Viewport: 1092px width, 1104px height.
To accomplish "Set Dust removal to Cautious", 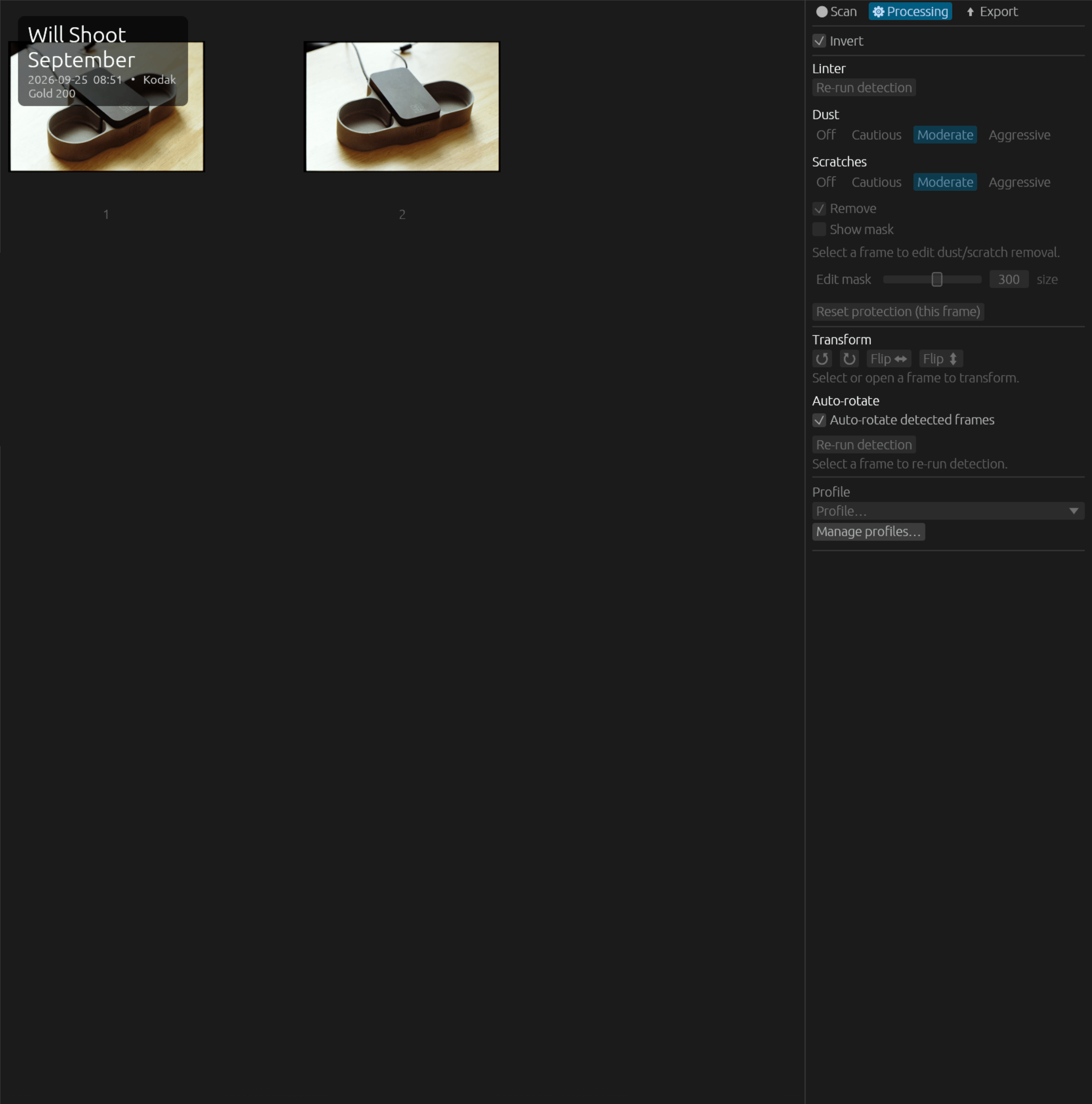I will pos(876,135).
